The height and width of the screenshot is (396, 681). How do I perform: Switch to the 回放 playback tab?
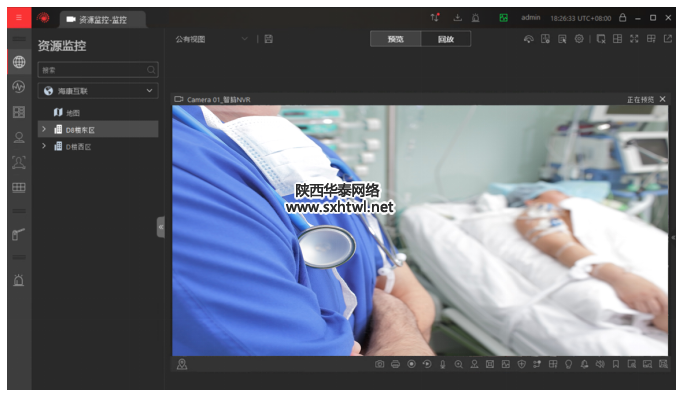click(446, 39)
